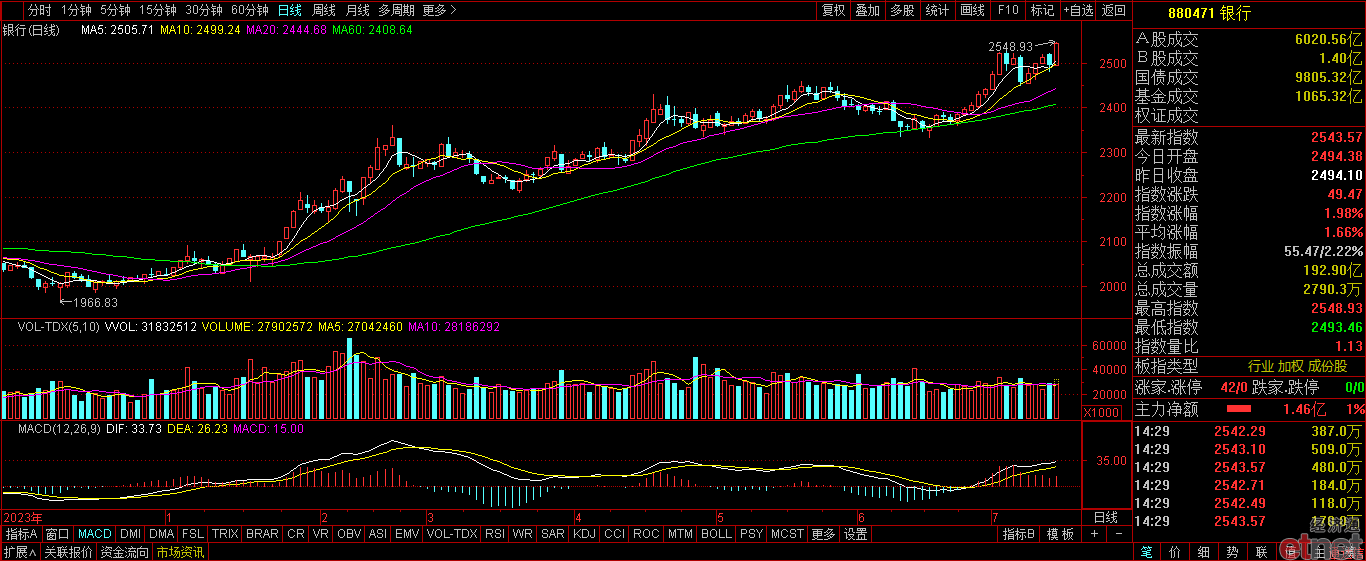Open F10 company info
Viewport: 1366px width, 561px height.
click(1008, 10)
